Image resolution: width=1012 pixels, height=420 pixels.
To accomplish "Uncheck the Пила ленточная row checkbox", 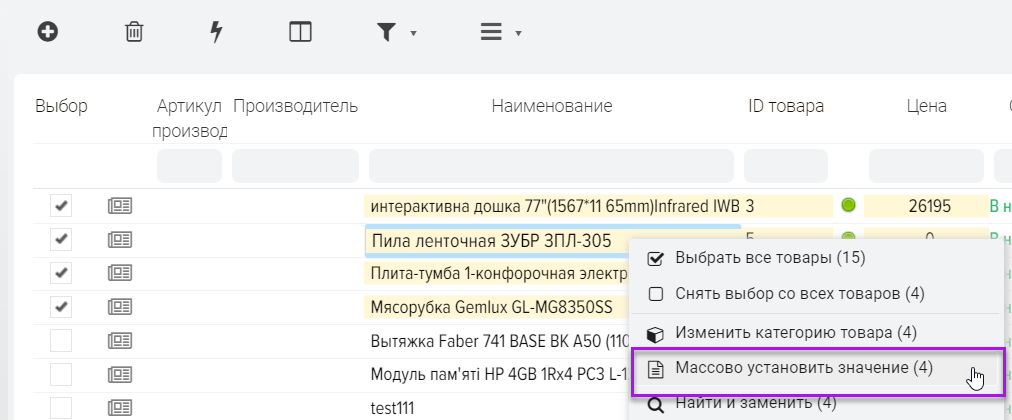I will (x=61, y=240).
